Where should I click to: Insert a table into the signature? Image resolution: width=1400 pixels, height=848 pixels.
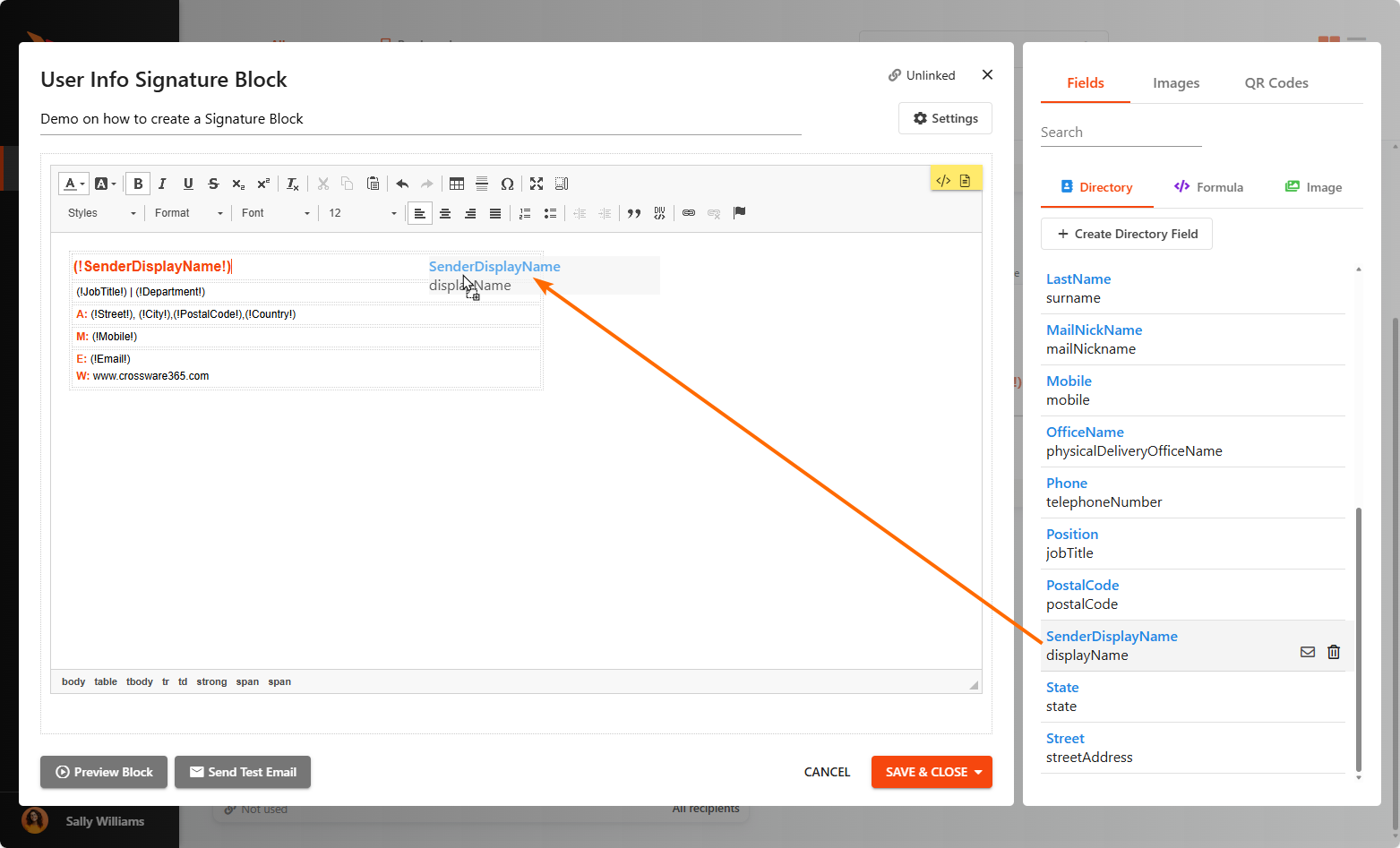(x=457, y=184)
